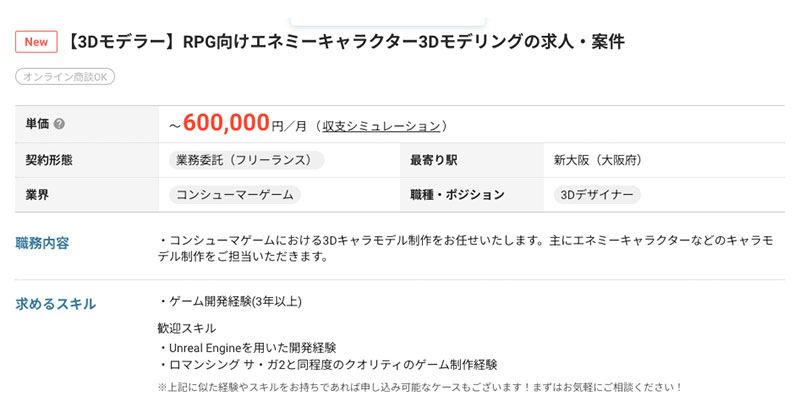Click the 新大阪（大阪府） station text
This screenshot has height=420, width=800.
point(597,160)
